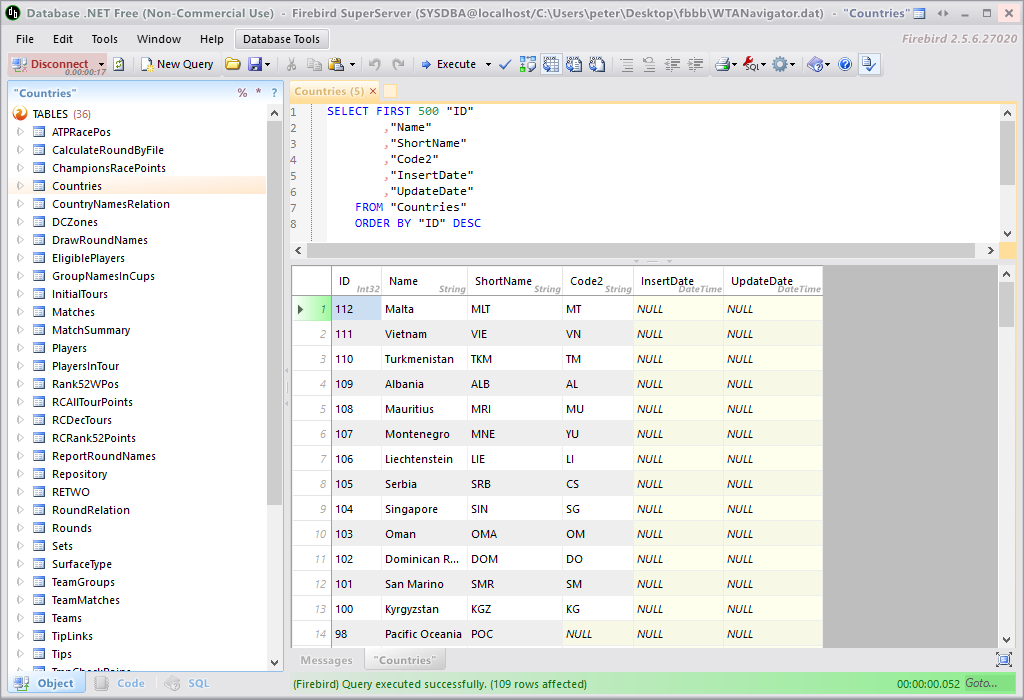Click the Undo arrow icon
The height and width of the screenshot is (700, 1024).
(x=374, y=64)
